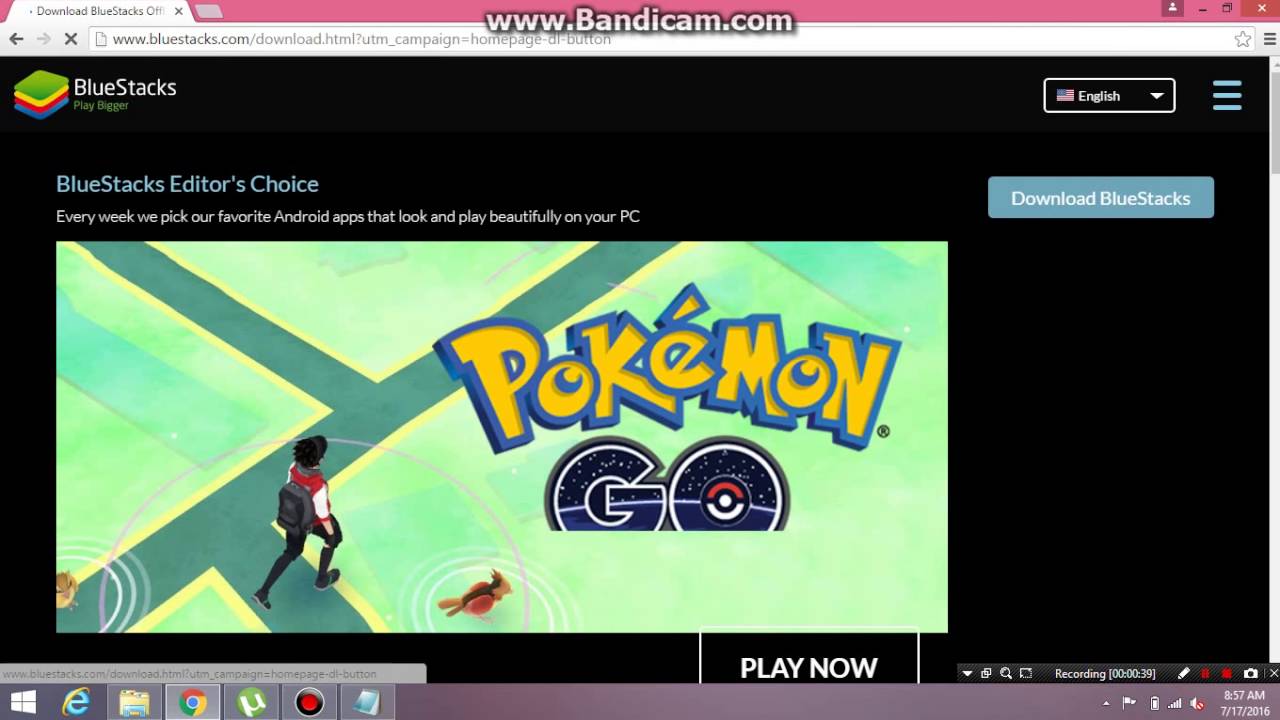This screenshot has width=1280, height=720.
Task: Stop the page load with the X button
Action: click(71, 39)
